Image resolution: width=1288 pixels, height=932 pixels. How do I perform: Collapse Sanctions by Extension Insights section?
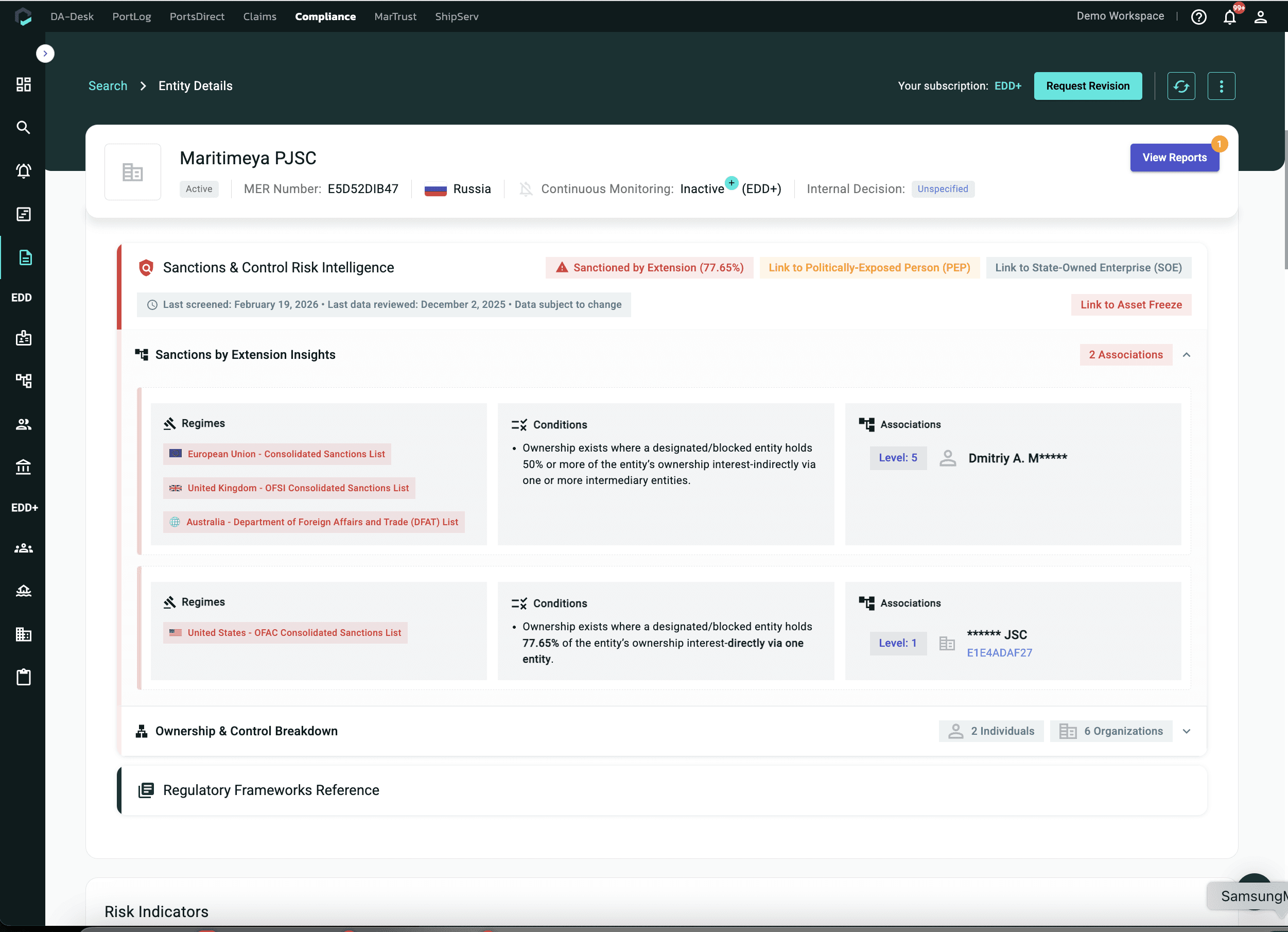[1187, 355]
